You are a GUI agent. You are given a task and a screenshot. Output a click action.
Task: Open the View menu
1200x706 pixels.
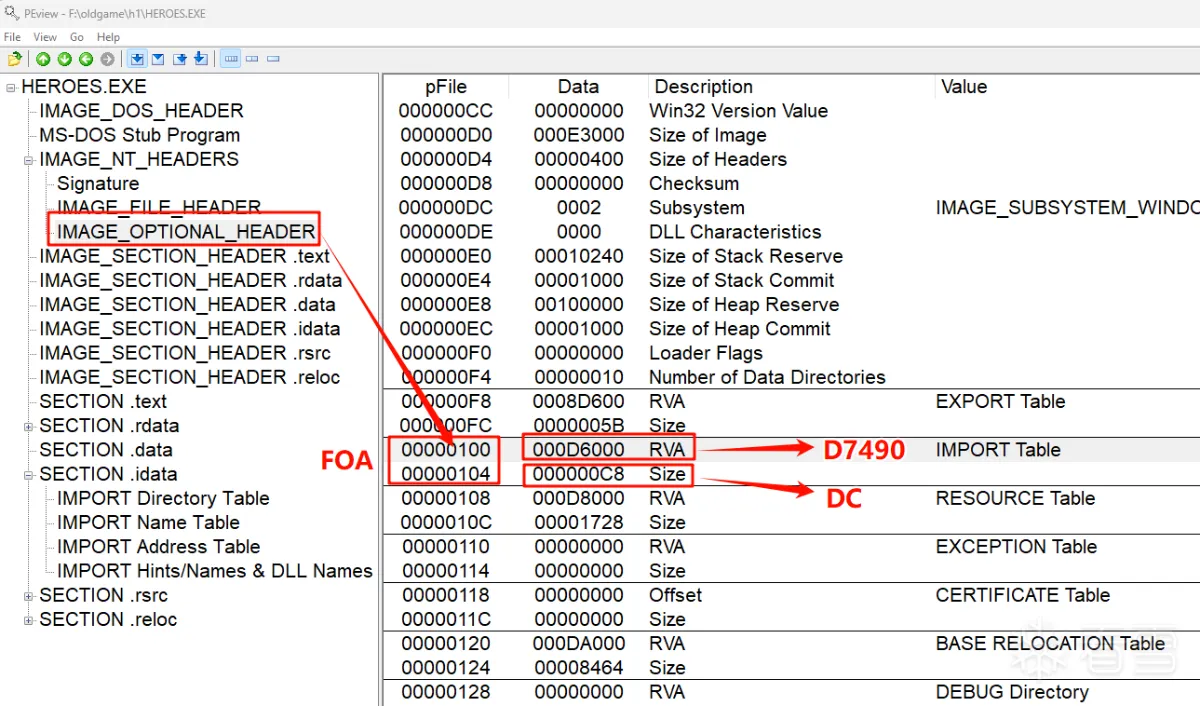45,37
